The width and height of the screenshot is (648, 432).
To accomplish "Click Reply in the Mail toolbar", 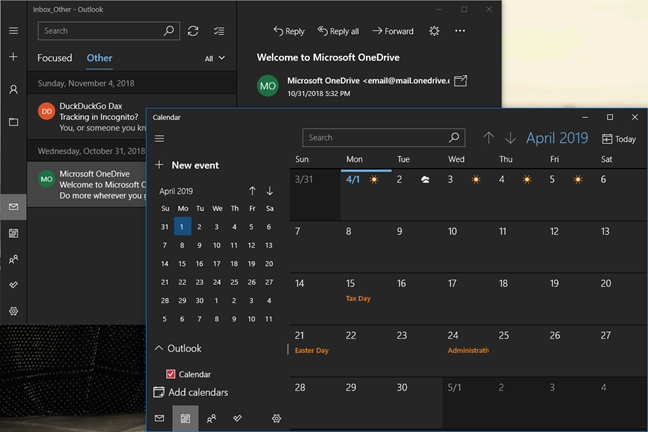I will 288,31.
